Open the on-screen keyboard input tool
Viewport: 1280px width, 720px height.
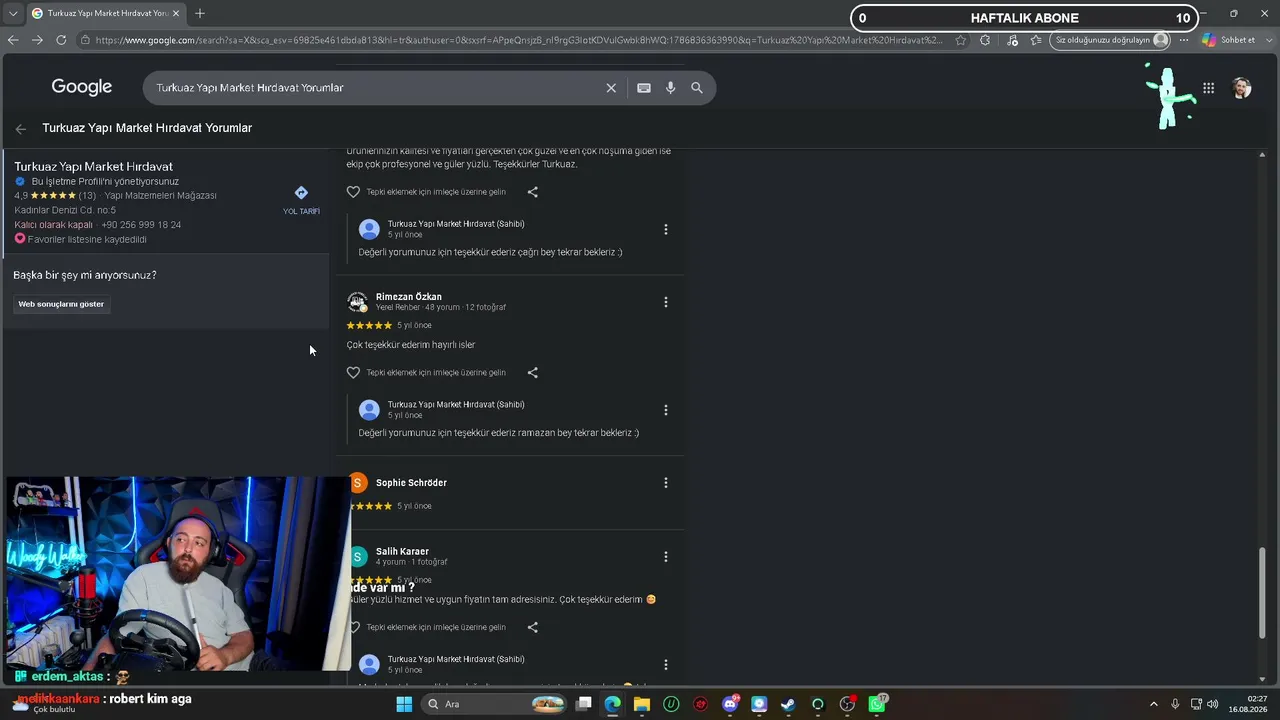[x=644, y=88]
